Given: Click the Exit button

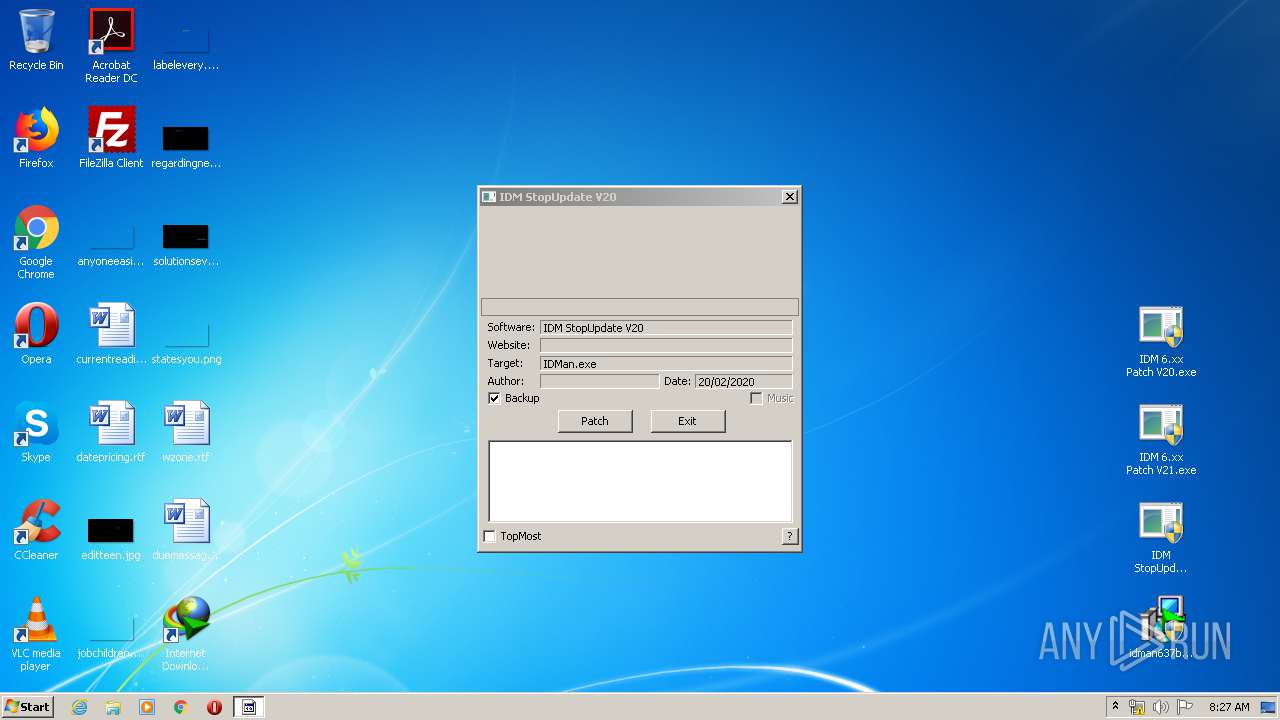Looking at the screenshot, I should pyautogui.click(x=687, y=421).
